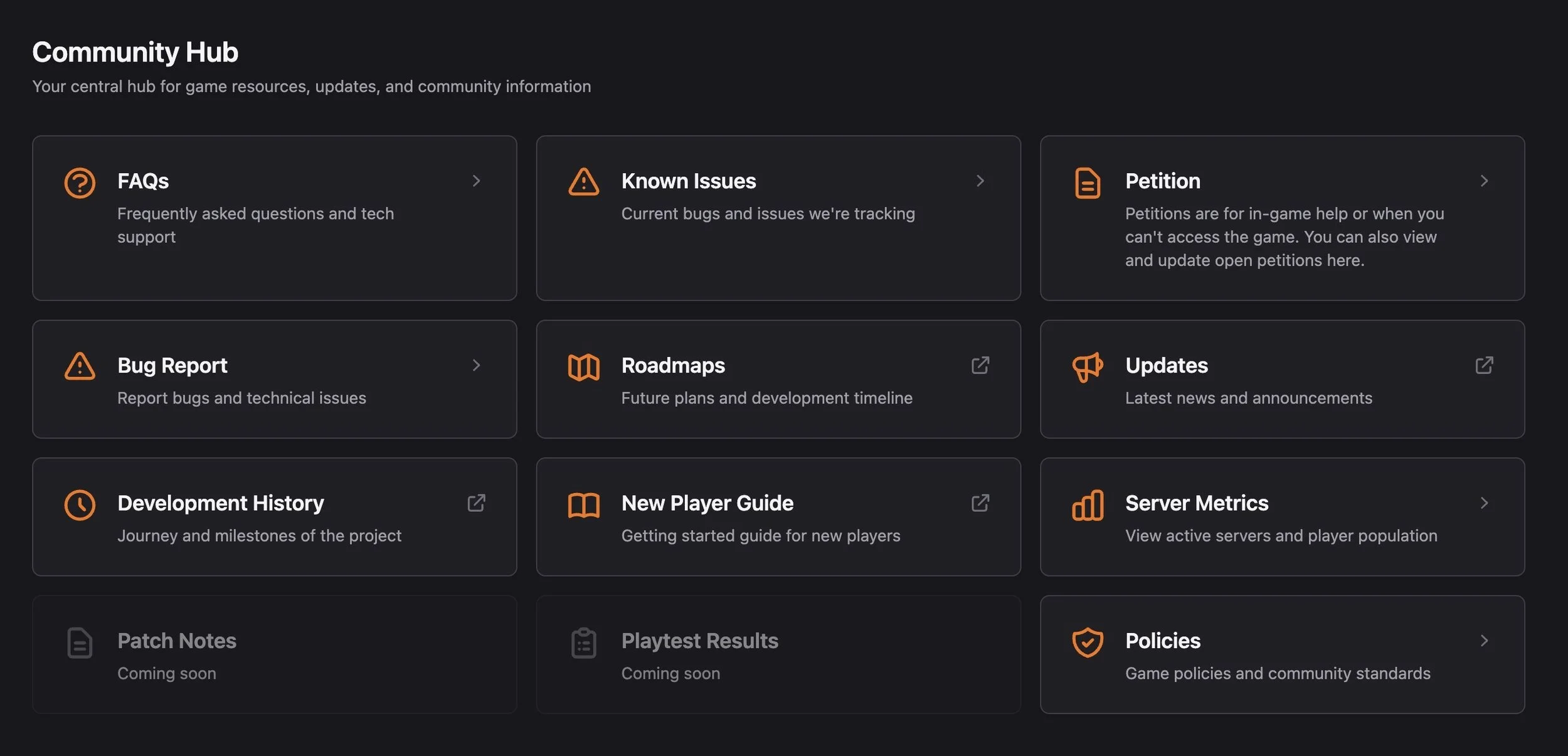Click "Future plans and development timeline" text

(x=766, y=398)
